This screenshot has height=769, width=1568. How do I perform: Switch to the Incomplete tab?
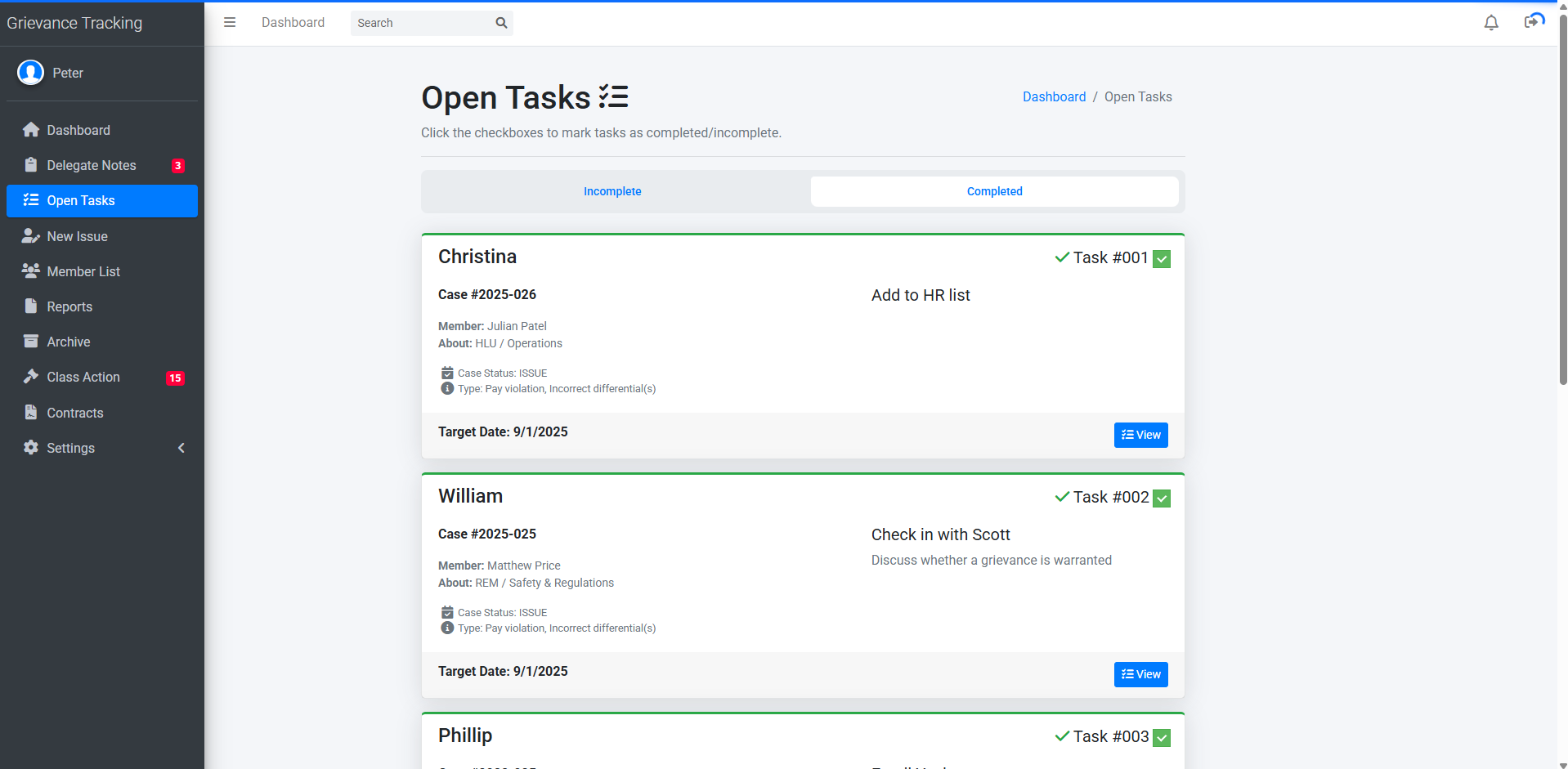pos(612,191)
